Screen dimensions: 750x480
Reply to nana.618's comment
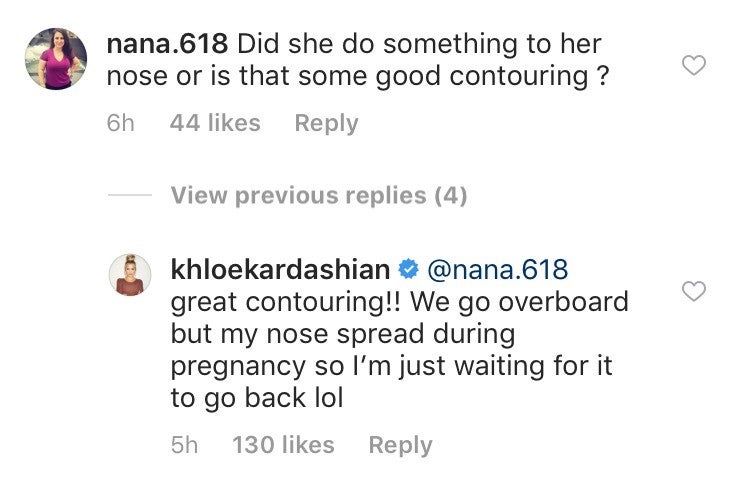[x=326, y=123]
